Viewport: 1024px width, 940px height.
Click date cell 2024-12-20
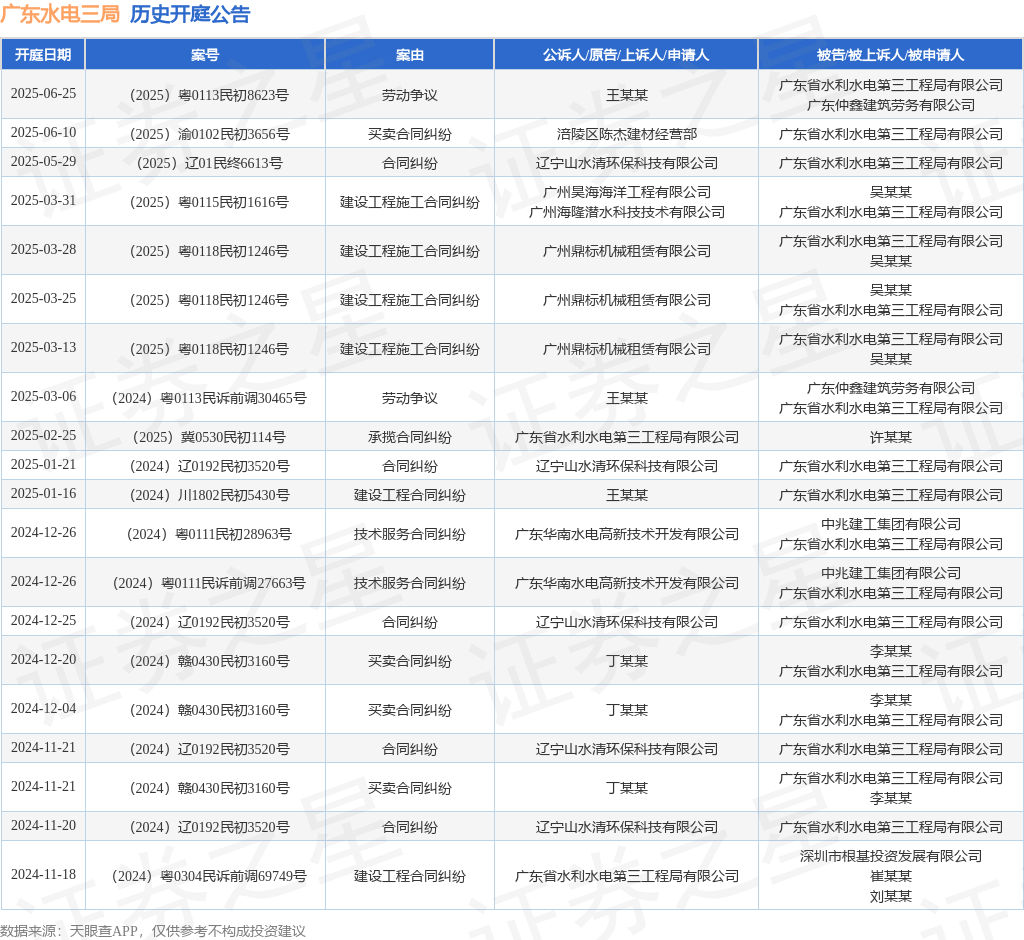43,660
